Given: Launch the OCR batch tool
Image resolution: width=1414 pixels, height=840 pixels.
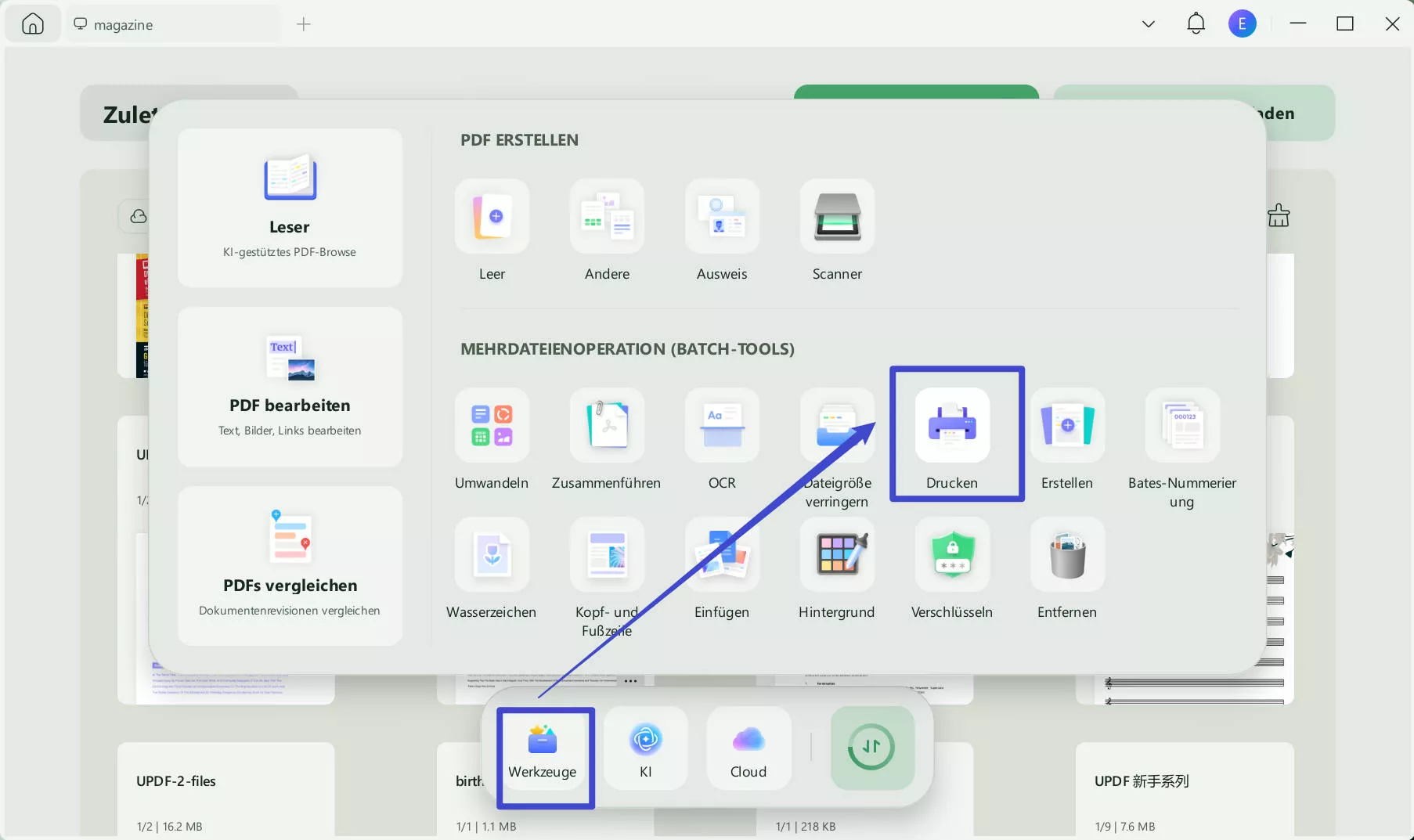Looking at the screenshot, I should [x=722, y=425].
